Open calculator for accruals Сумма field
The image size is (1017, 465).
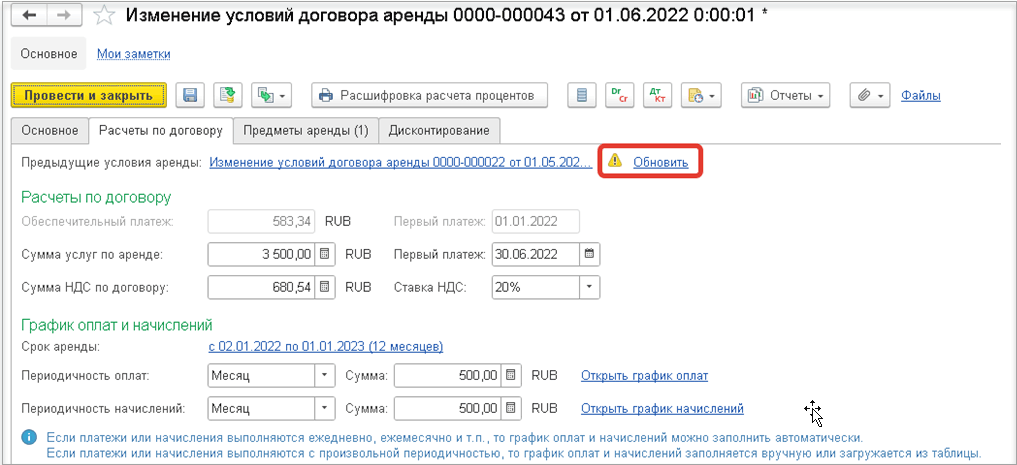[511, 409]
